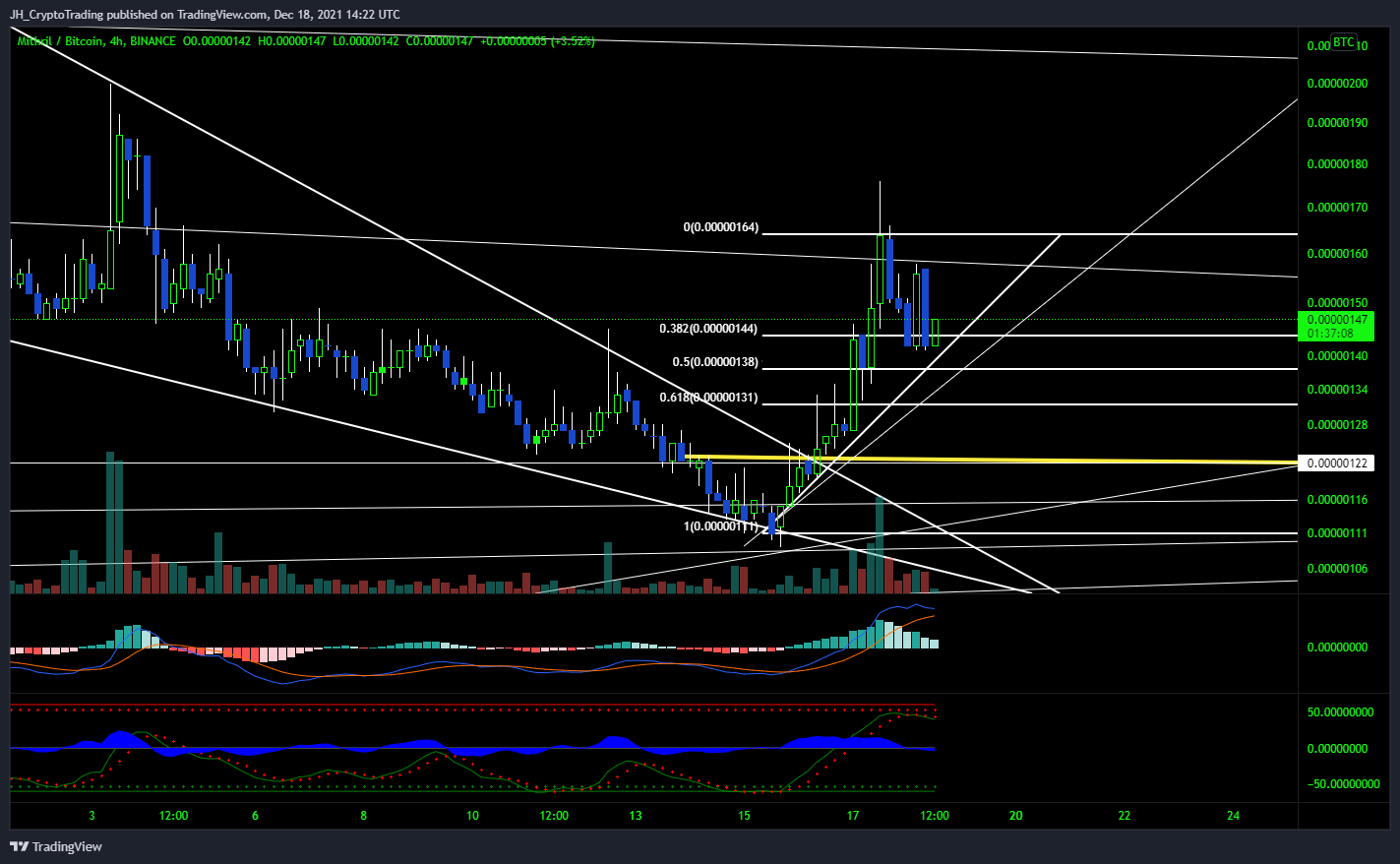Screen dimensions: 1400x864
Task: Click the 0.00000190 price axis label
Action: 1337,123
